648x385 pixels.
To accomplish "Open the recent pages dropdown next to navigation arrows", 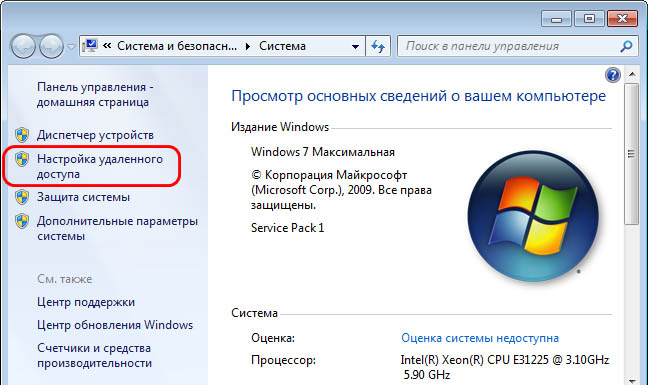I will (71, 47).
